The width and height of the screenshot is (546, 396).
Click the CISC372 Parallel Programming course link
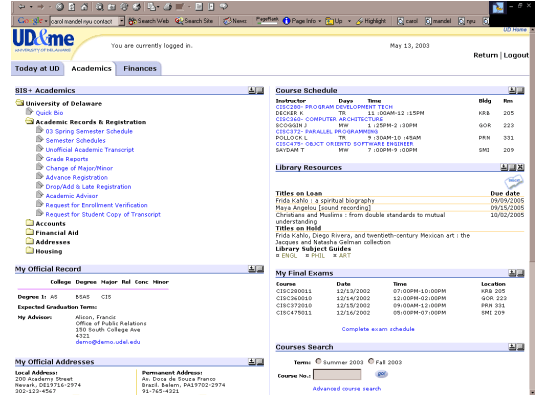(x=327, y=132)
